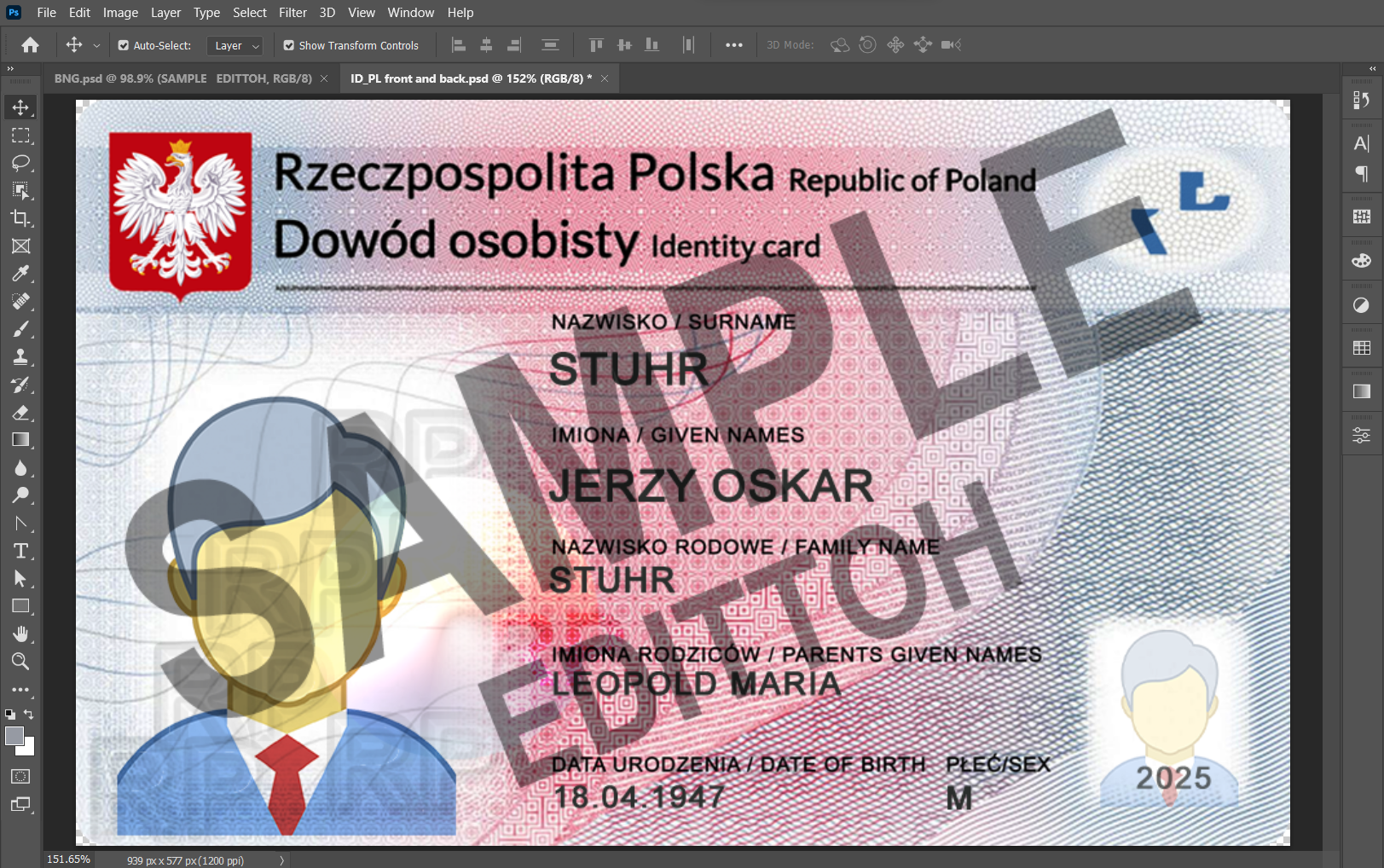Open the Adjustments panel icon
This screenshot has height=868, width=1384.
pyautogui.click(x=1362, y=305)
